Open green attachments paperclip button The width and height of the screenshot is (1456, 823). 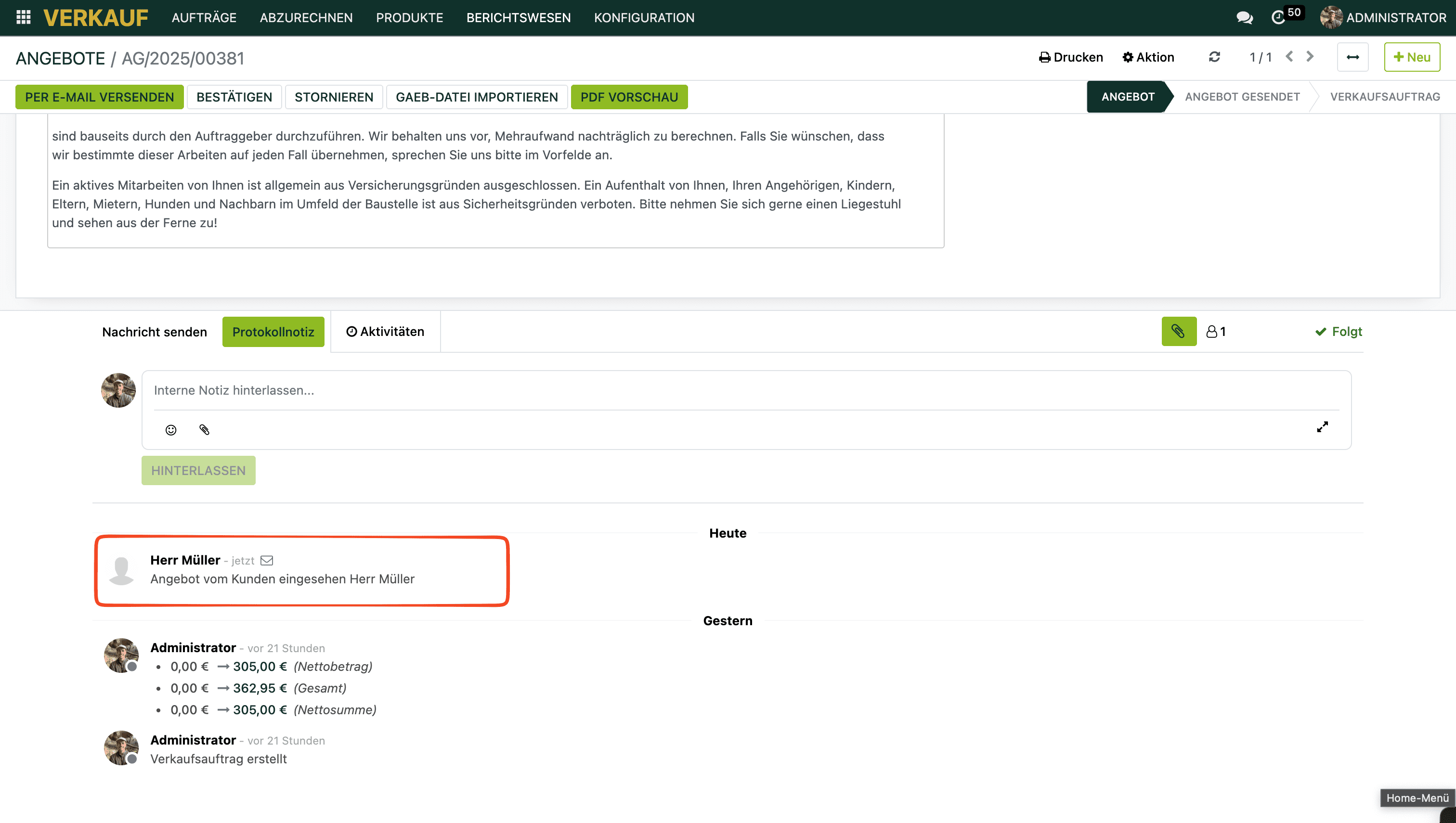click(1178, 331)
